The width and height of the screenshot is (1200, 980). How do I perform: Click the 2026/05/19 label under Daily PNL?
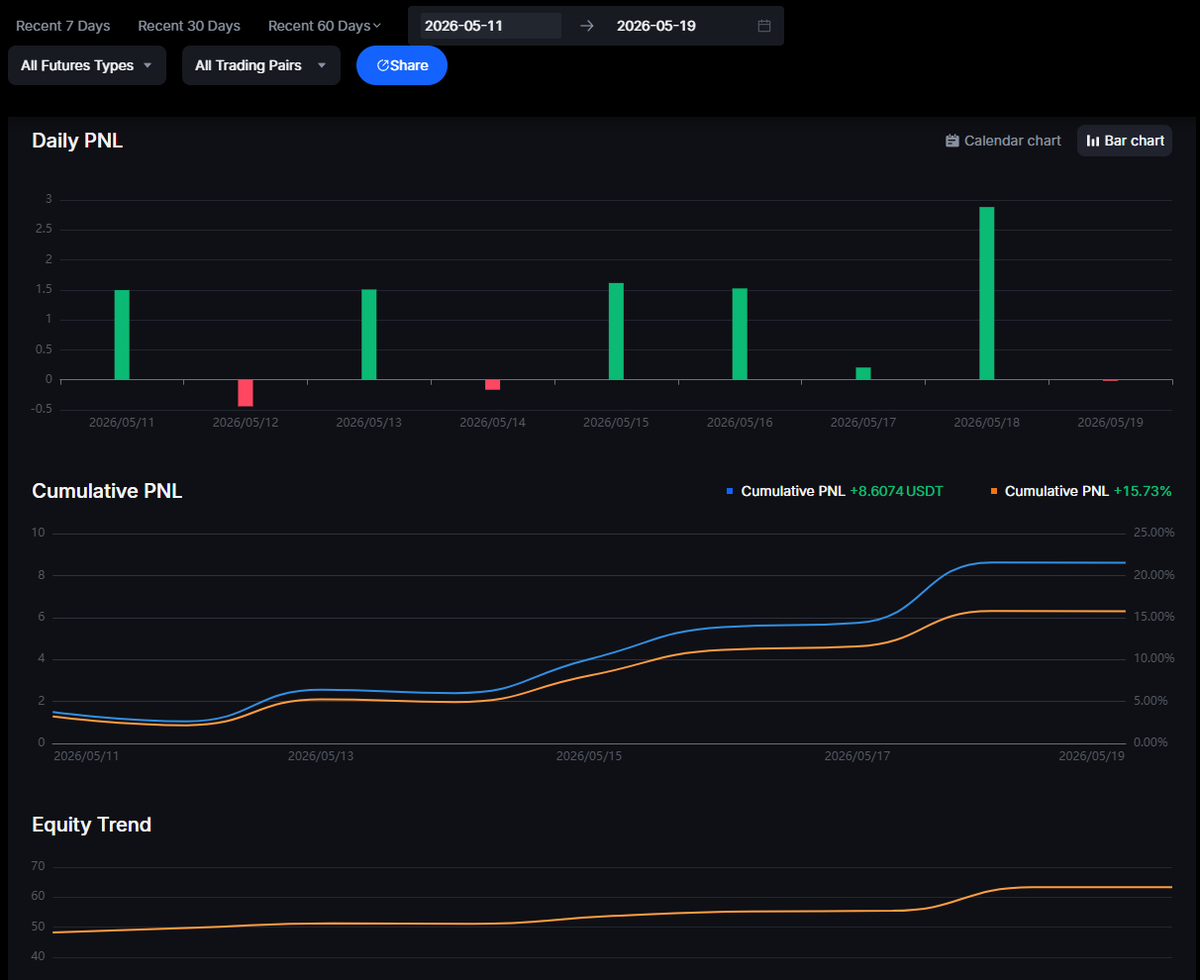click(1110, 423)
